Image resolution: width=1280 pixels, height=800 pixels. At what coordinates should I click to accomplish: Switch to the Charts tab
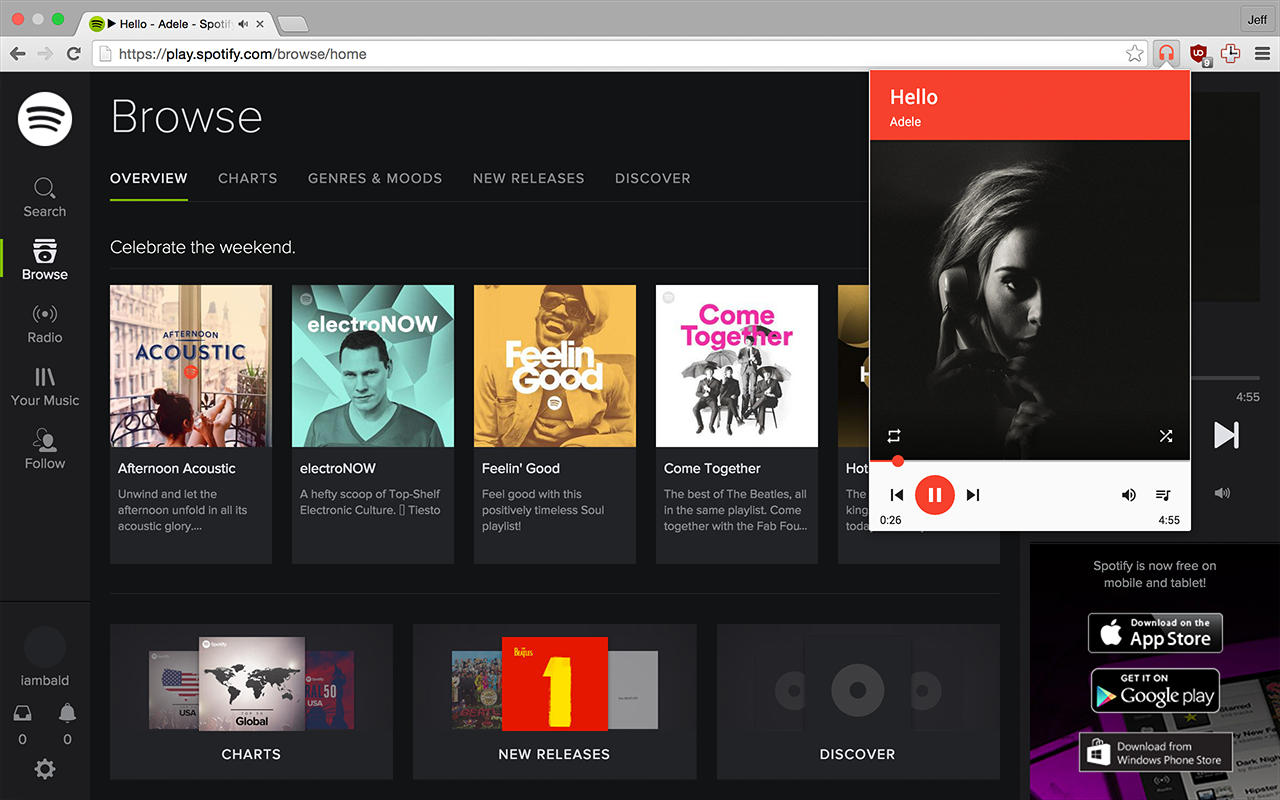click(248, 178)
